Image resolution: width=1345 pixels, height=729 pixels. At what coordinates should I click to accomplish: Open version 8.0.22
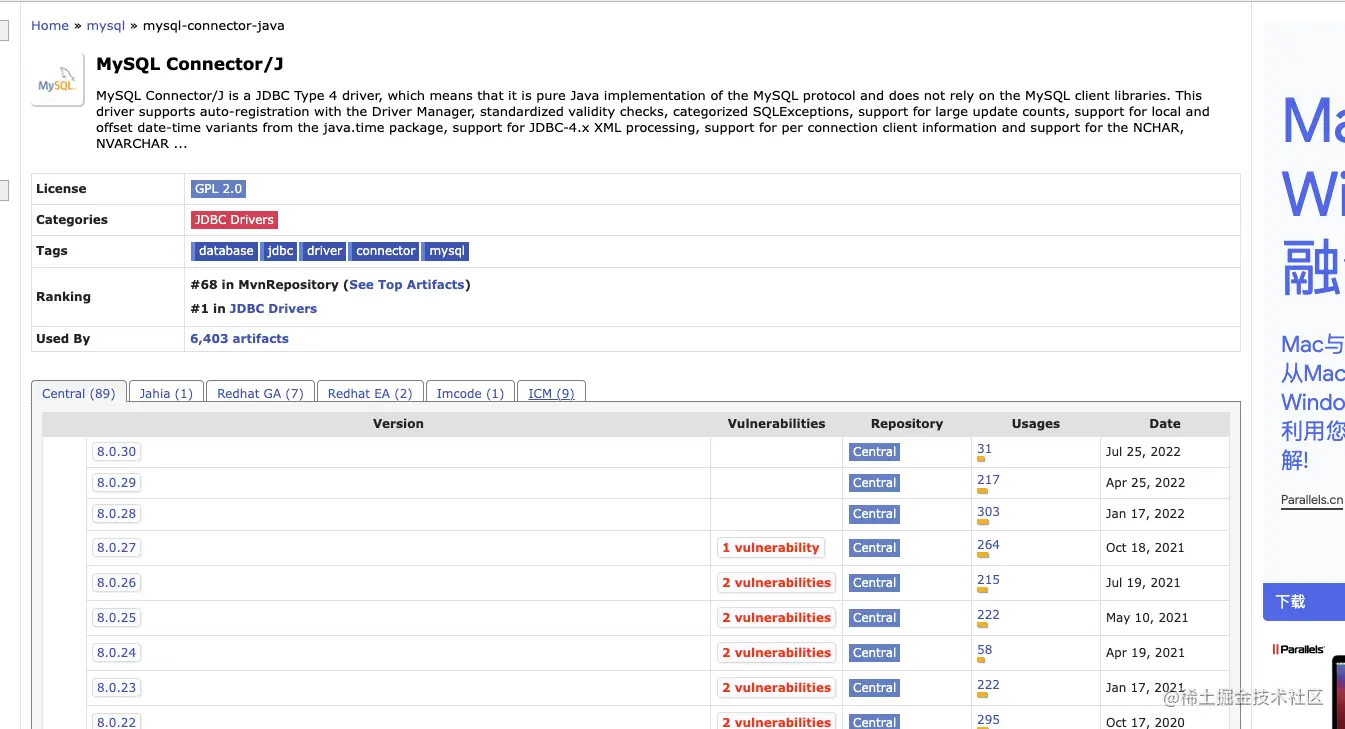point(116,722)
